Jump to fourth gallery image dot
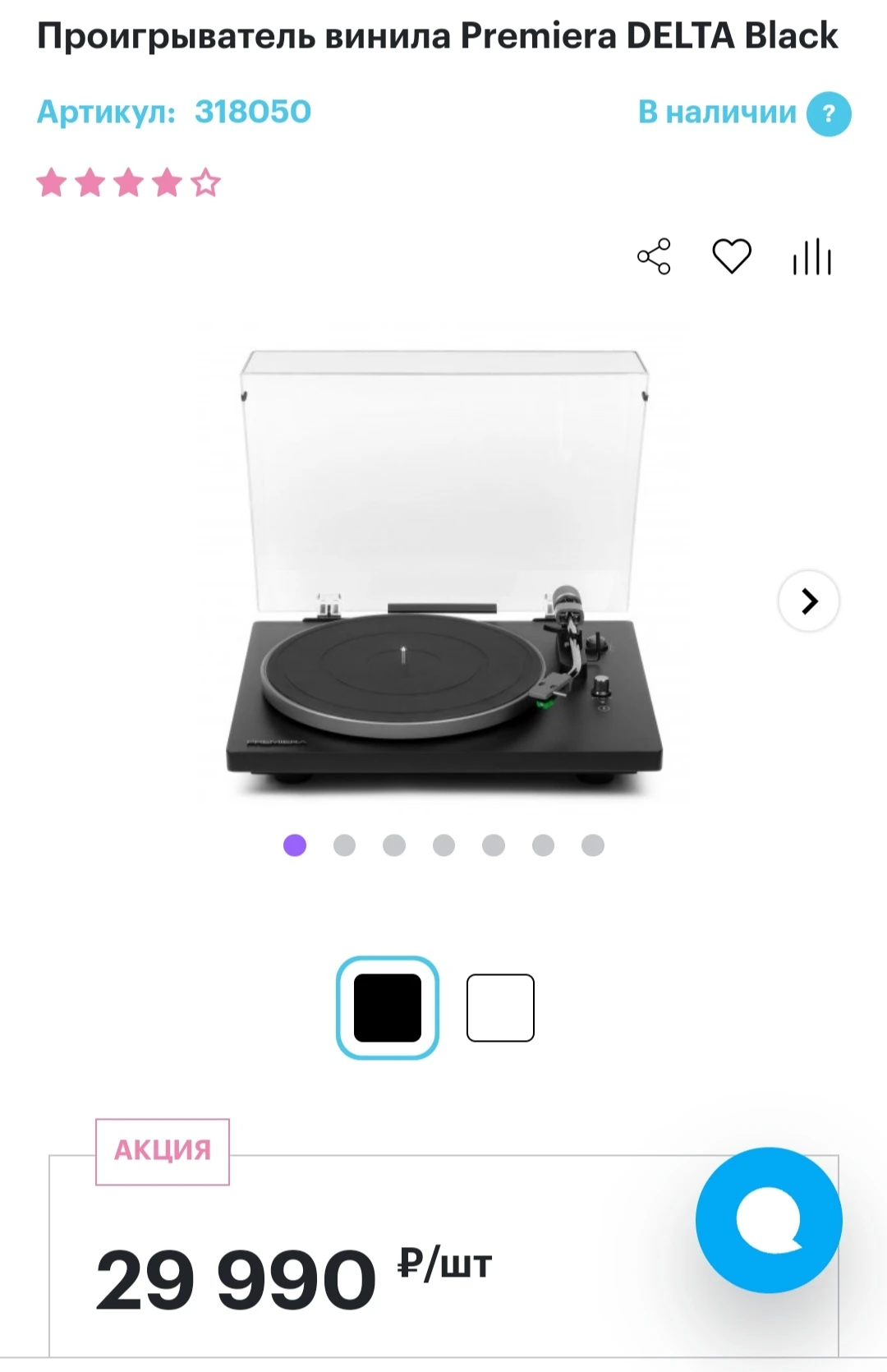This screenshot has width=887, height=1372. pos(443,845)
